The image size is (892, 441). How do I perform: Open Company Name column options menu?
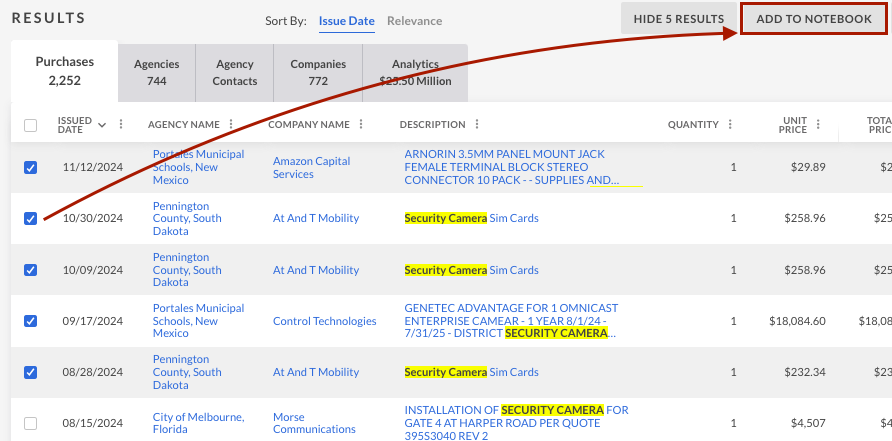[361, 125]
